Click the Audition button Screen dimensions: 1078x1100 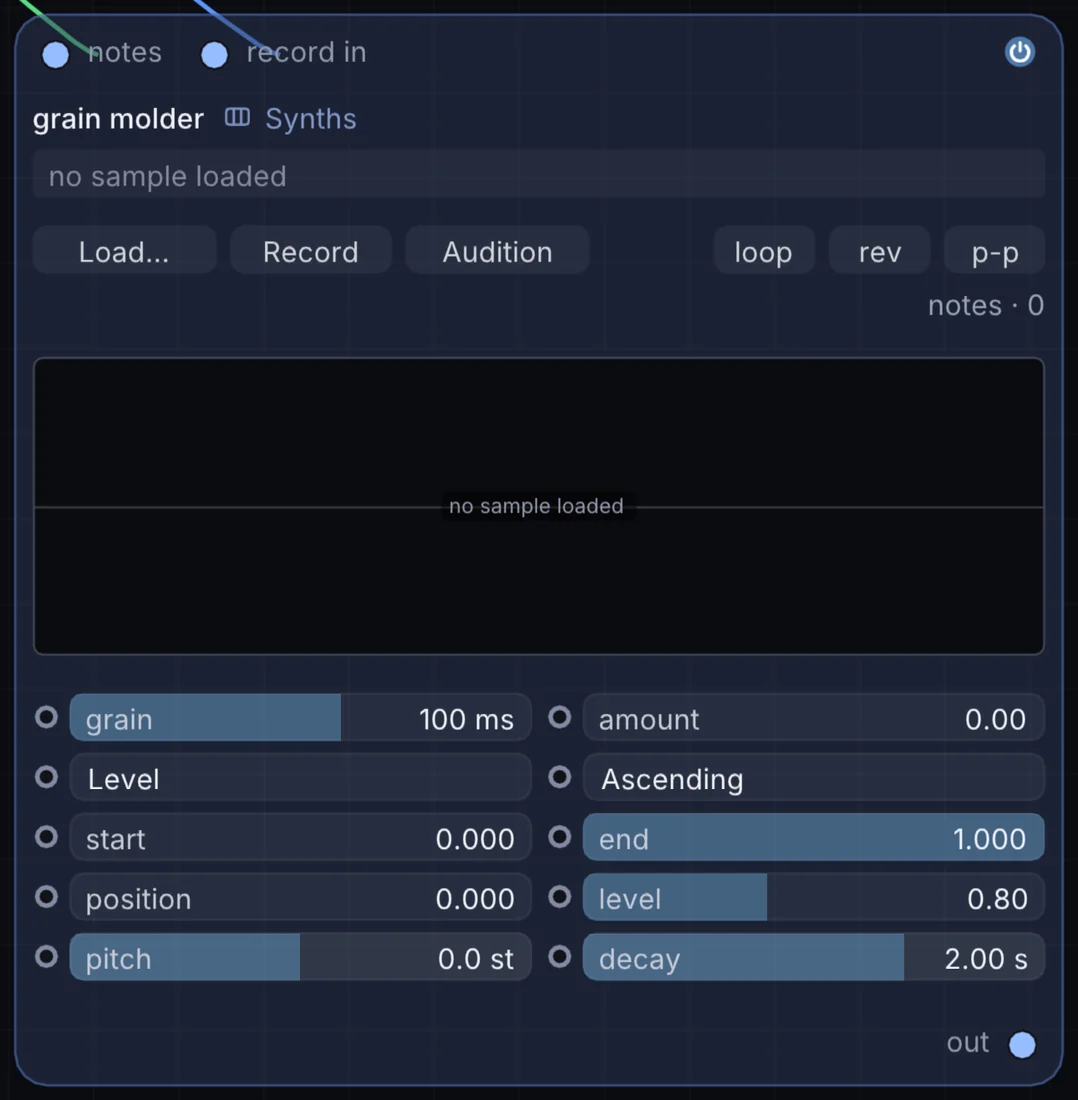[x=497, y=250]
